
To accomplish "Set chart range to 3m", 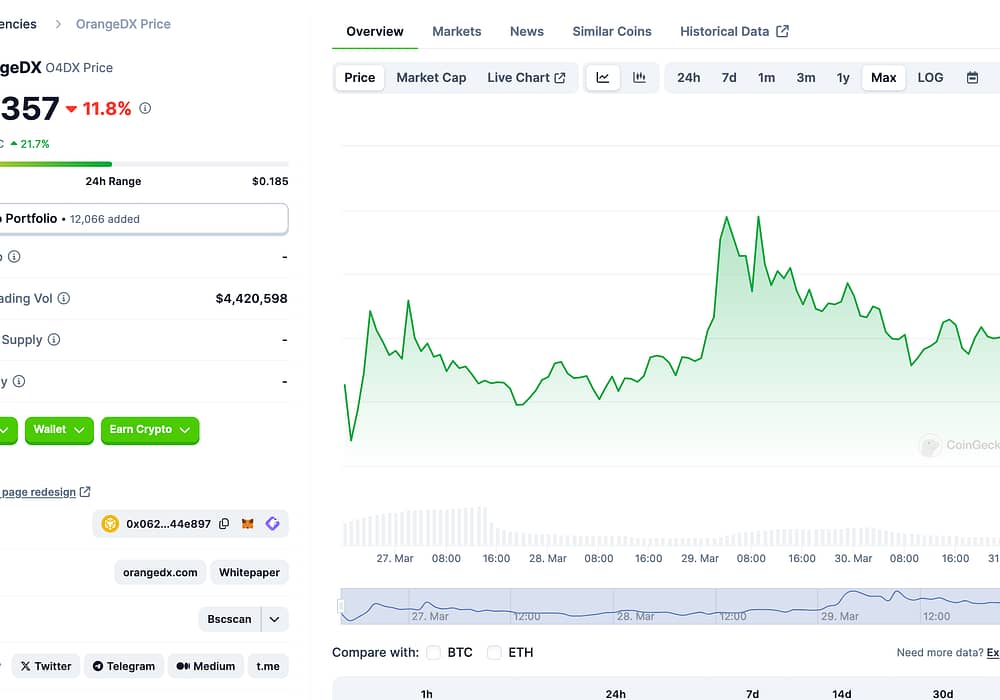I will 805,78.
